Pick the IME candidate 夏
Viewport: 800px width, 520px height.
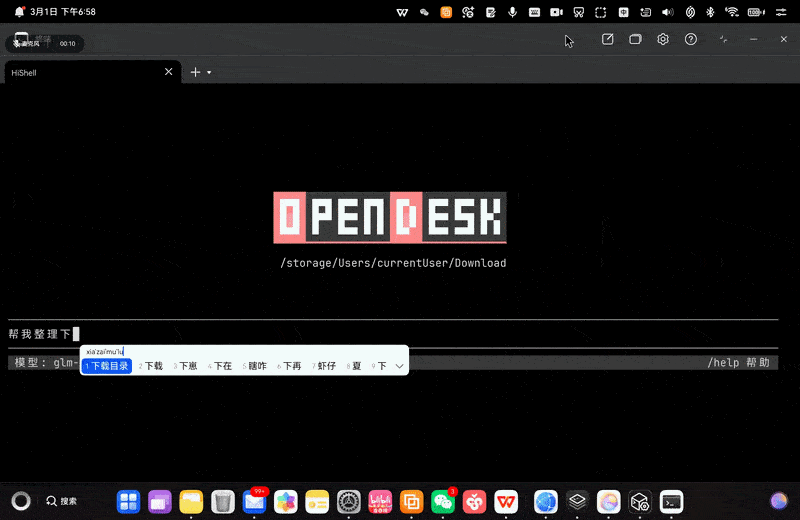(356, 366)
